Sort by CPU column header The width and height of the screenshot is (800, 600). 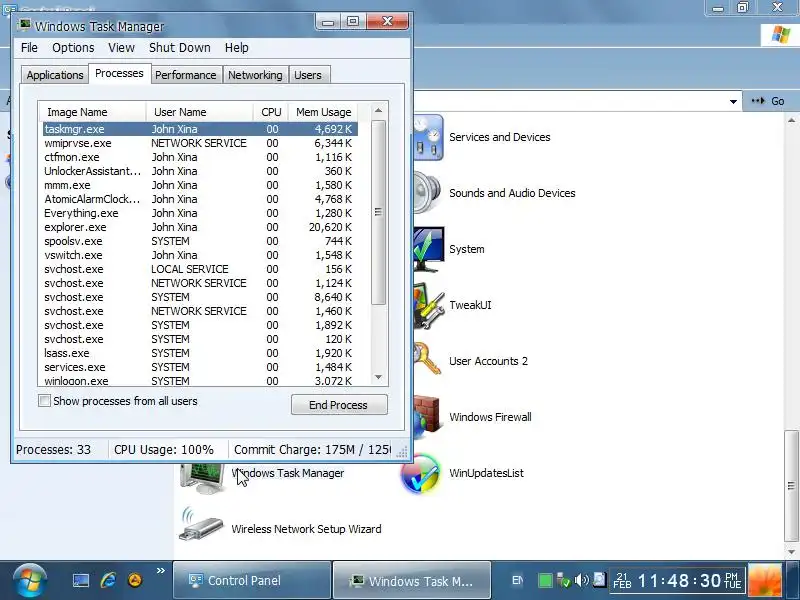click(271, 112)
